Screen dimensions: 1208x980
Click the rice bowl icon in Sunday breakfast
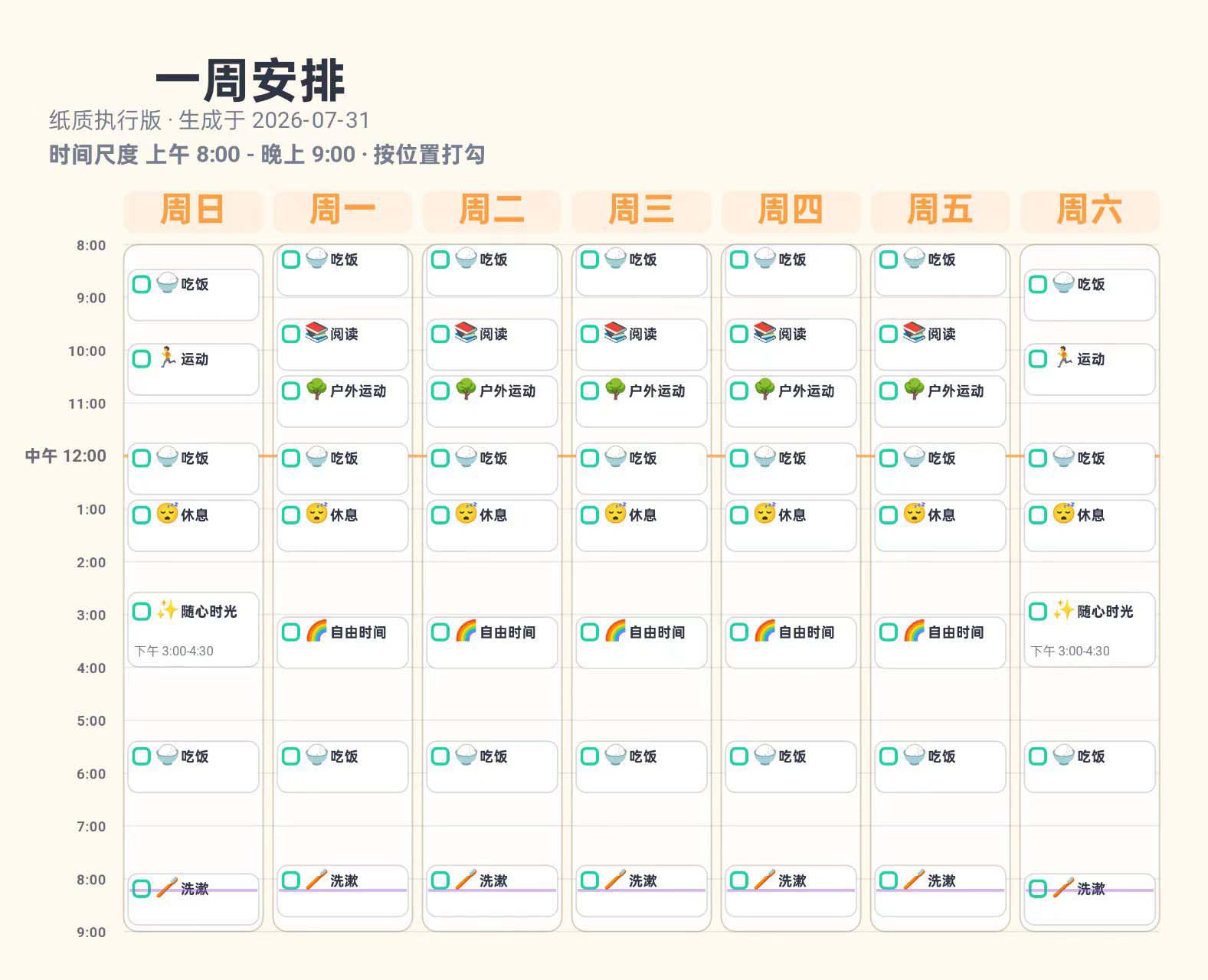tap(167, 284)
